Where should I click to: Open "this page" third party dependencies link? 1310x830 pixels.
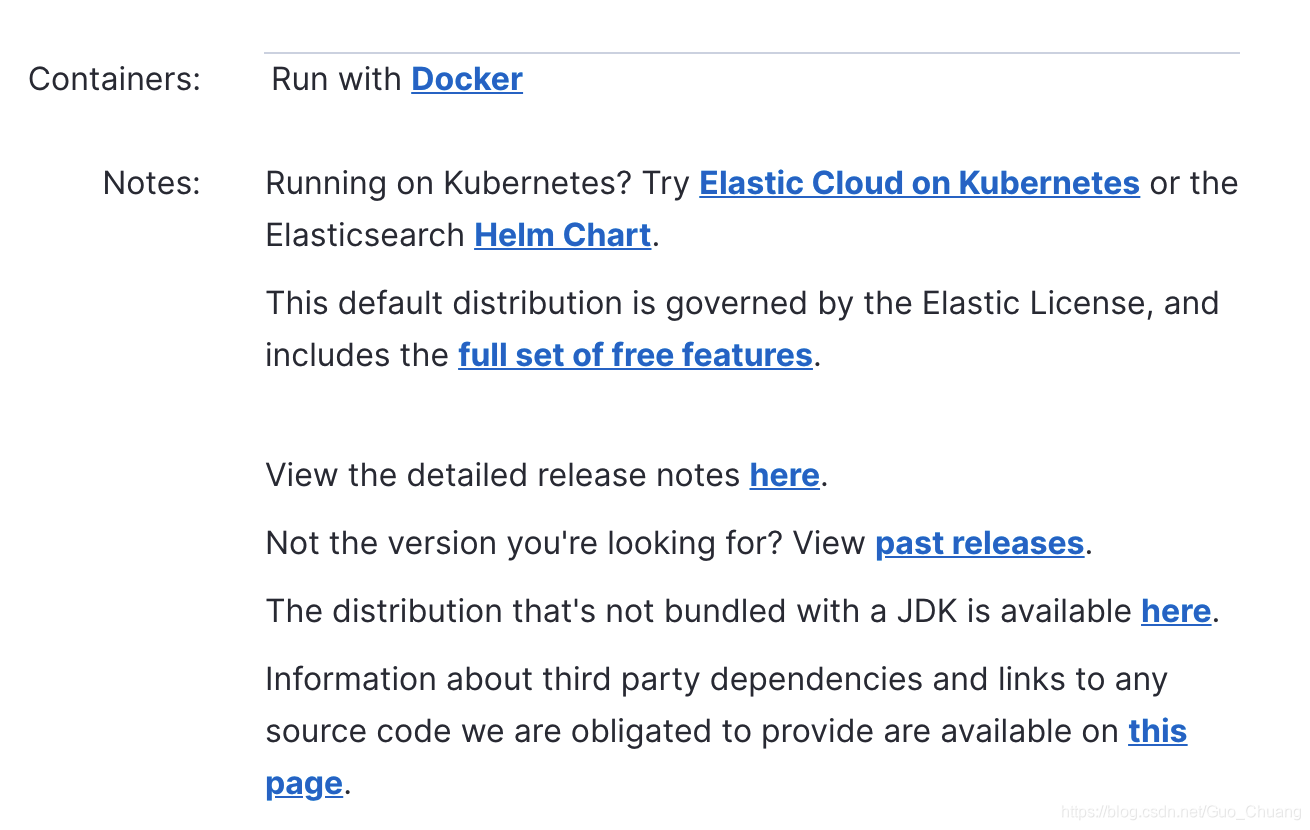click(1158, 731)
